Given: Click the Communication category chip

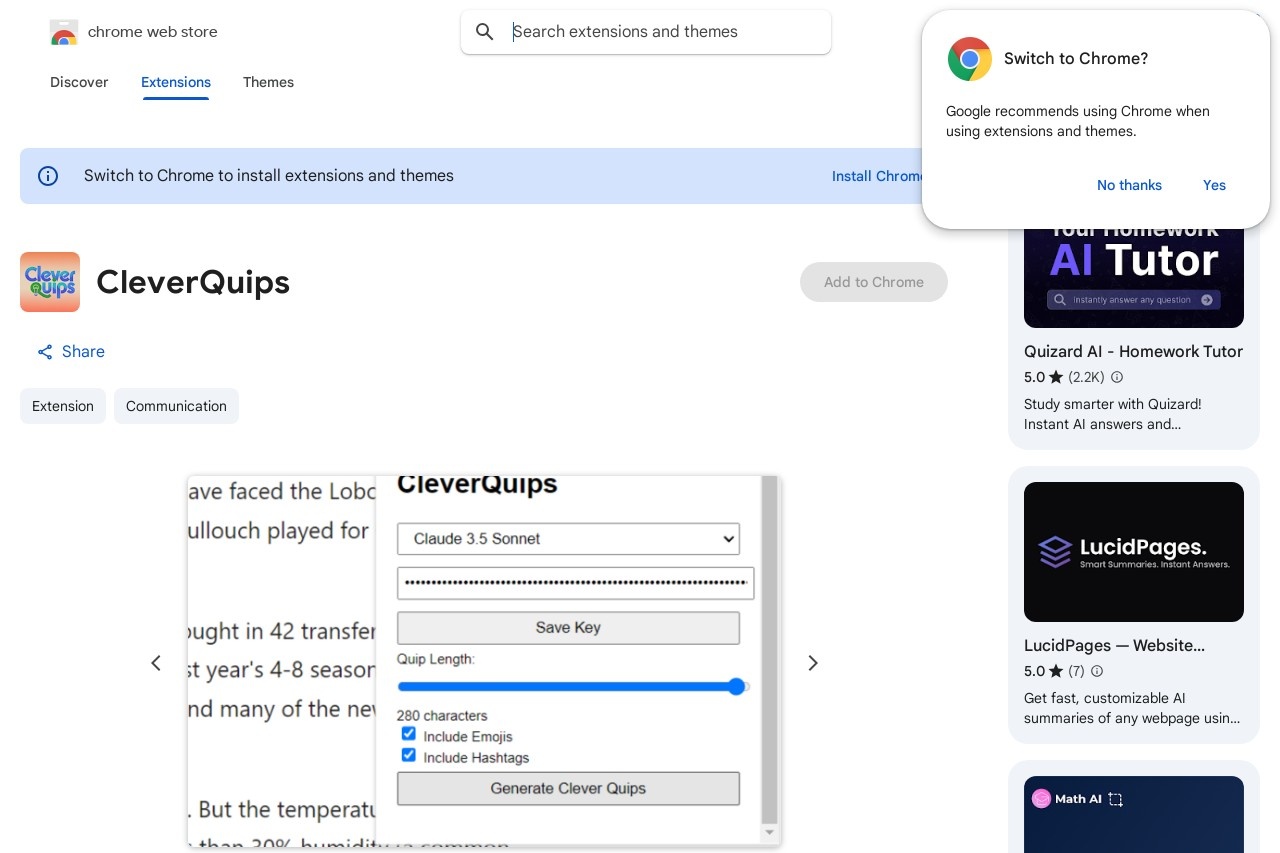Looking at the screenshot, I should (x=176, y=406).
